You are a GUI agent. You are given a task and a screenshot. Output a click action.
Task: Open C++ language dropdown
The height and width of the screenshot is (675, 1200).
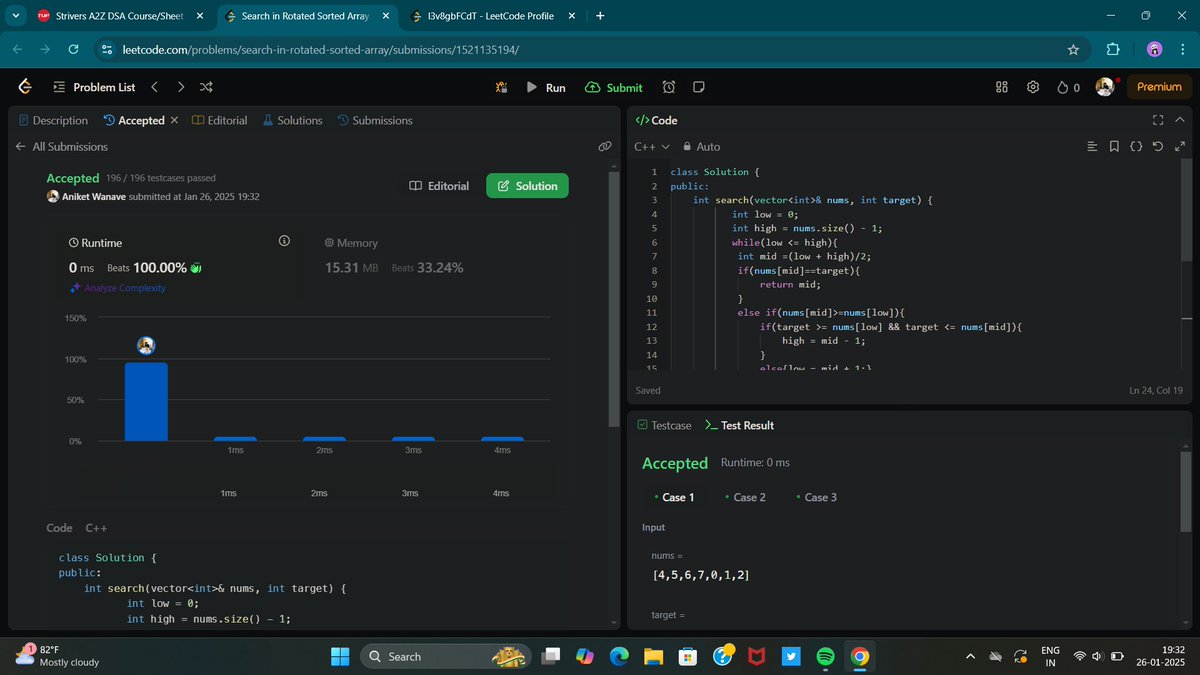pos(652,146)
